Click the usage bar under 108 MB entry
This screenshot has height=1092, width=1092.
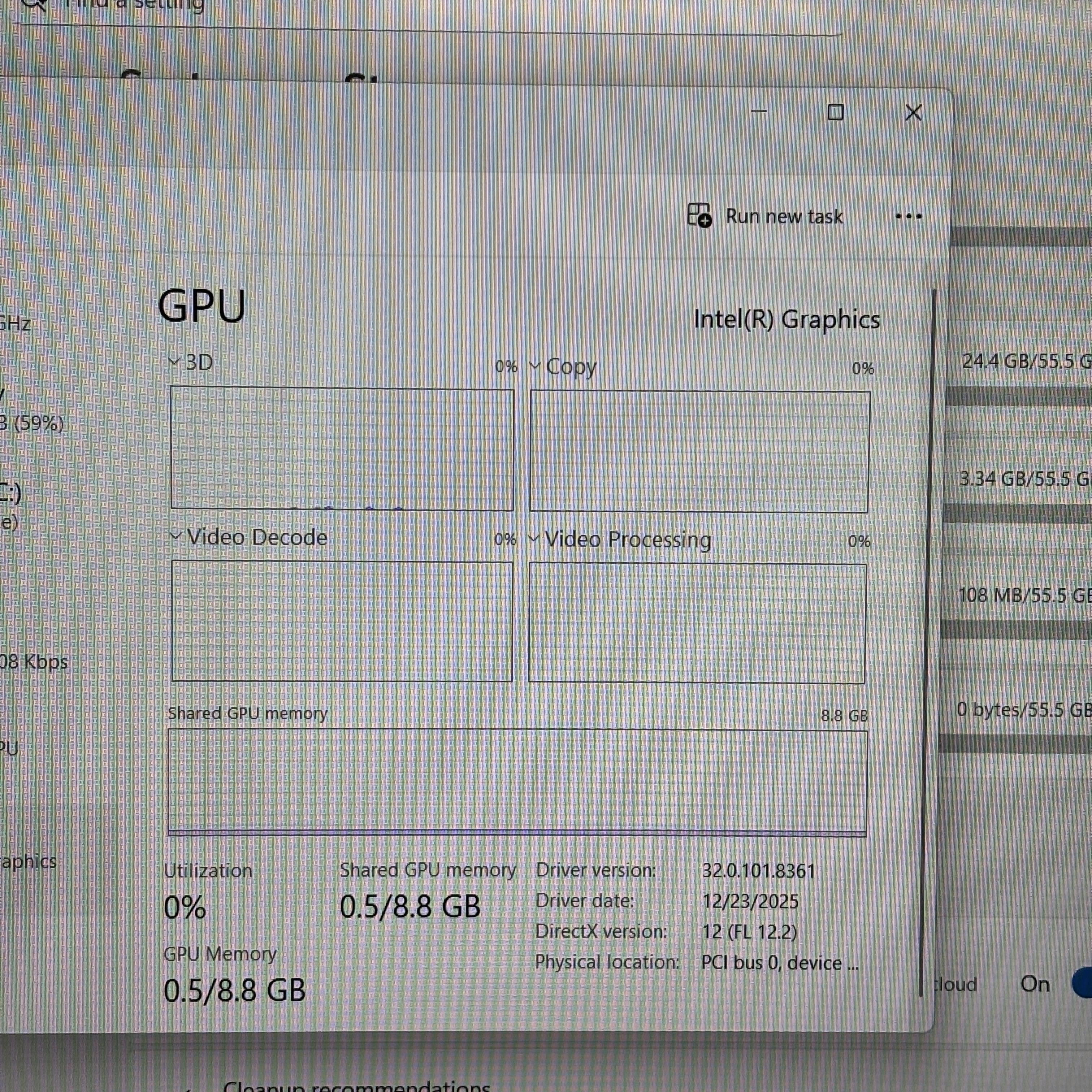pos(1017,630)
